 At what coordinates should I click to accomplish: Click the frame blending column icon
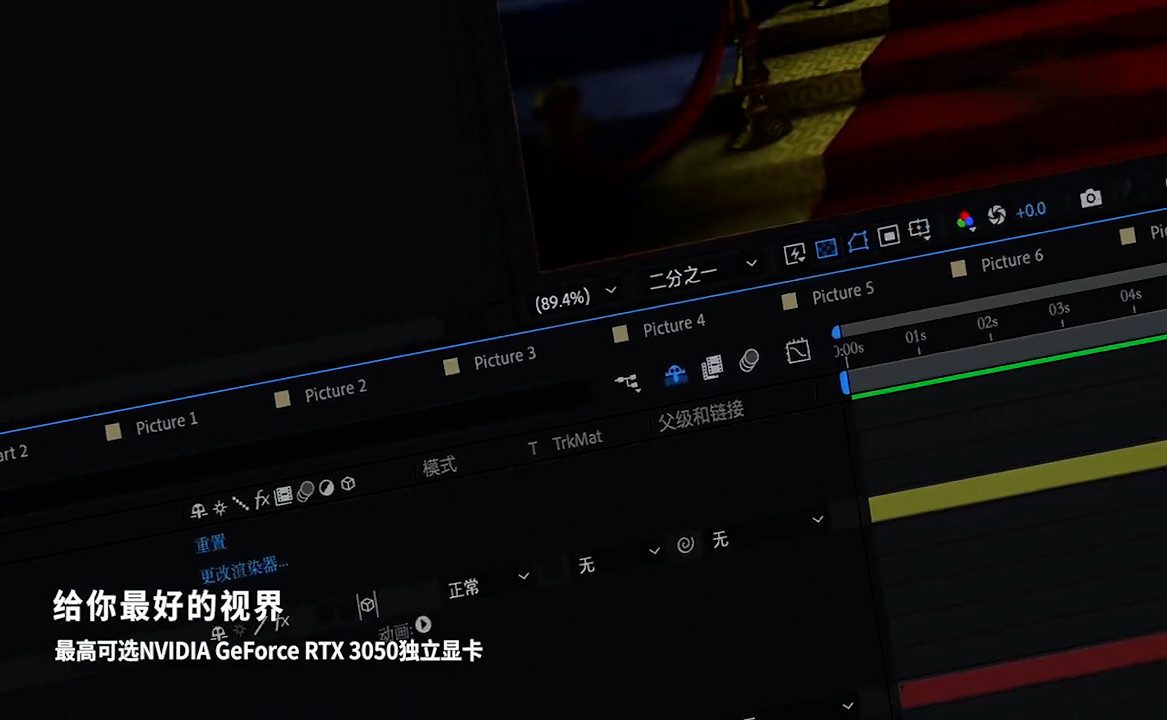283,496
